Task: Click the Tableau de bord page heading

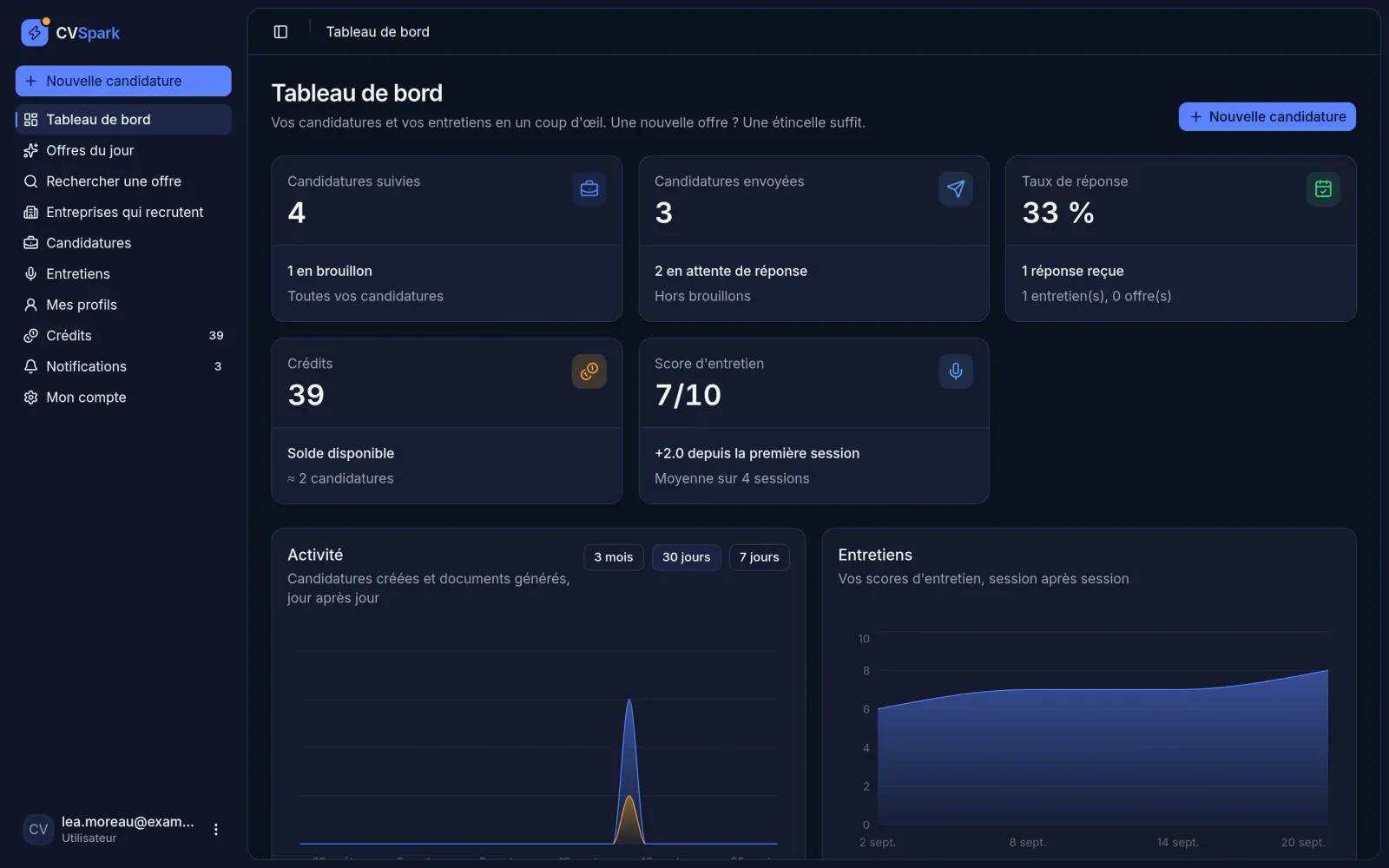Action: [x=357, y=93]
